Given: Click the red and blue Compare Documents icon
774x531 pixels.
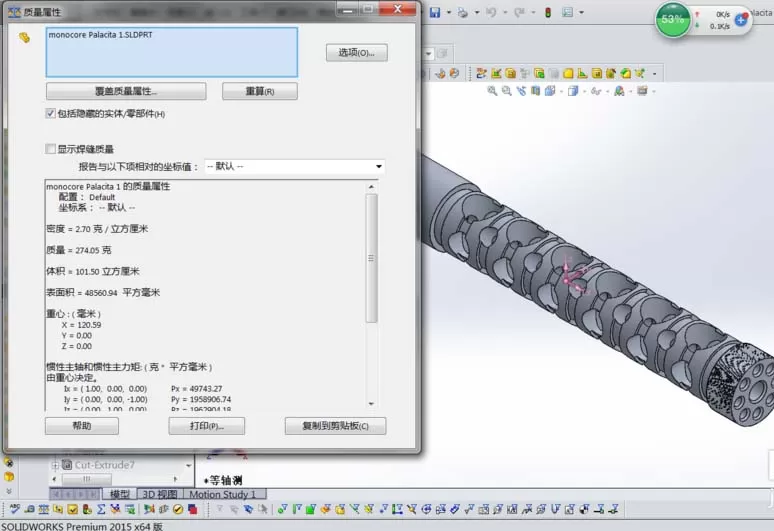Looking at the screenshot, I should 193,509.
